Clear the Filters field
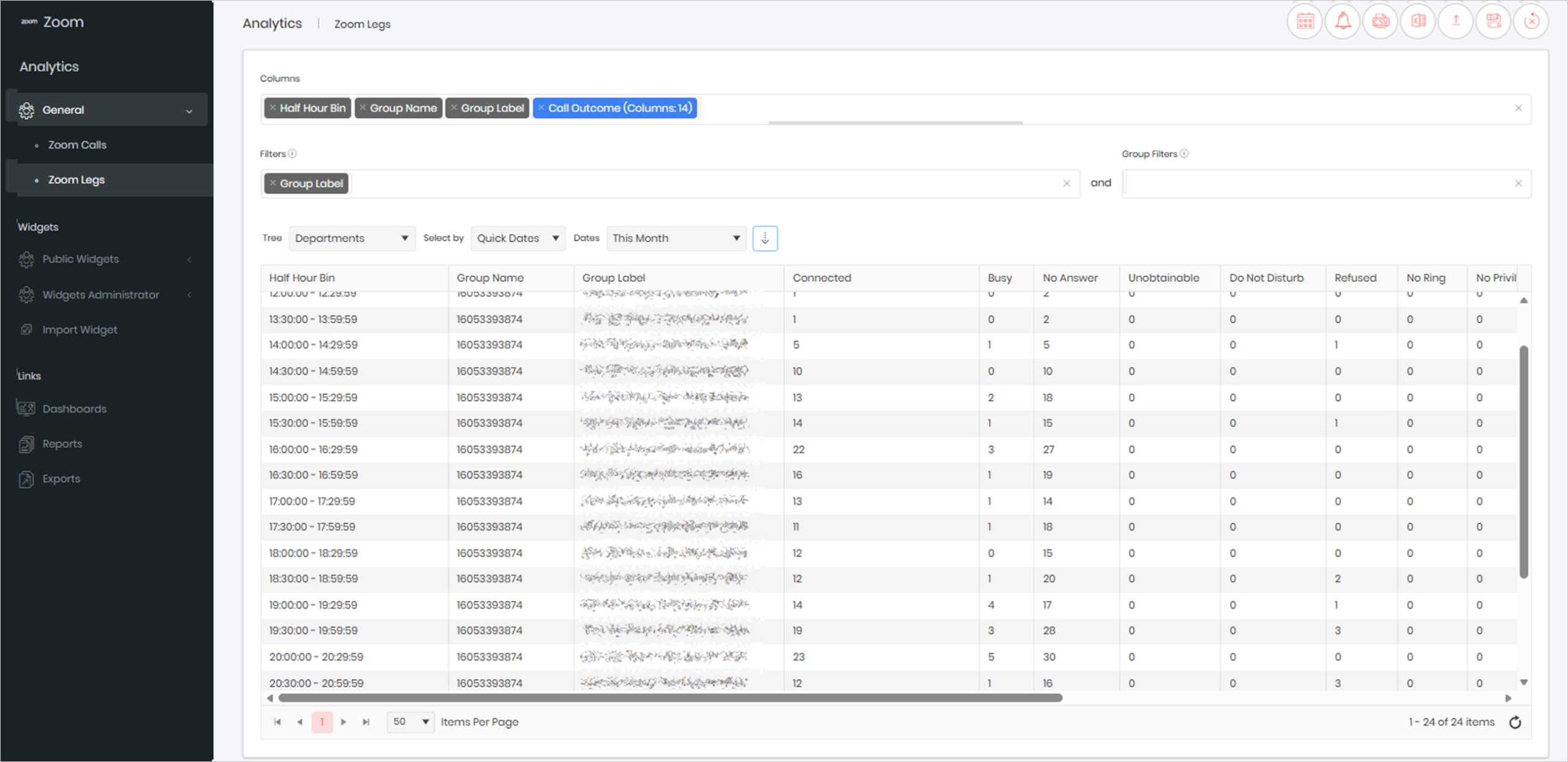Image resolution: width=1568 pixels, height=762 pixels. pyautogui.click(x=1067, y=184)
